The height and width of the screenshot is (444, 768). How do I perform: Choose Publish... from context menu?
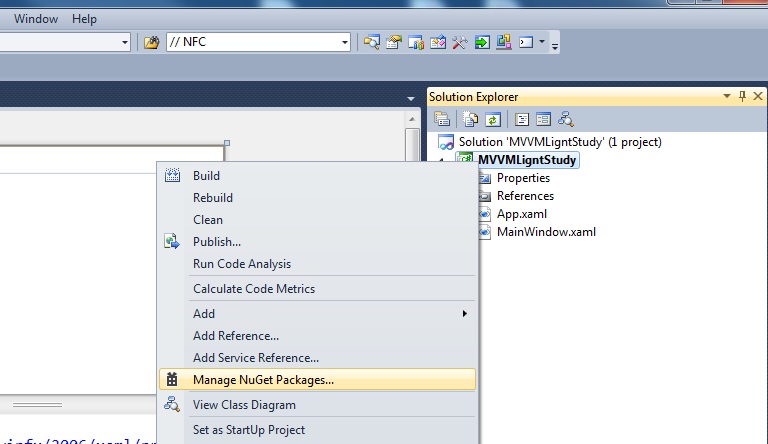coord(317,242)
